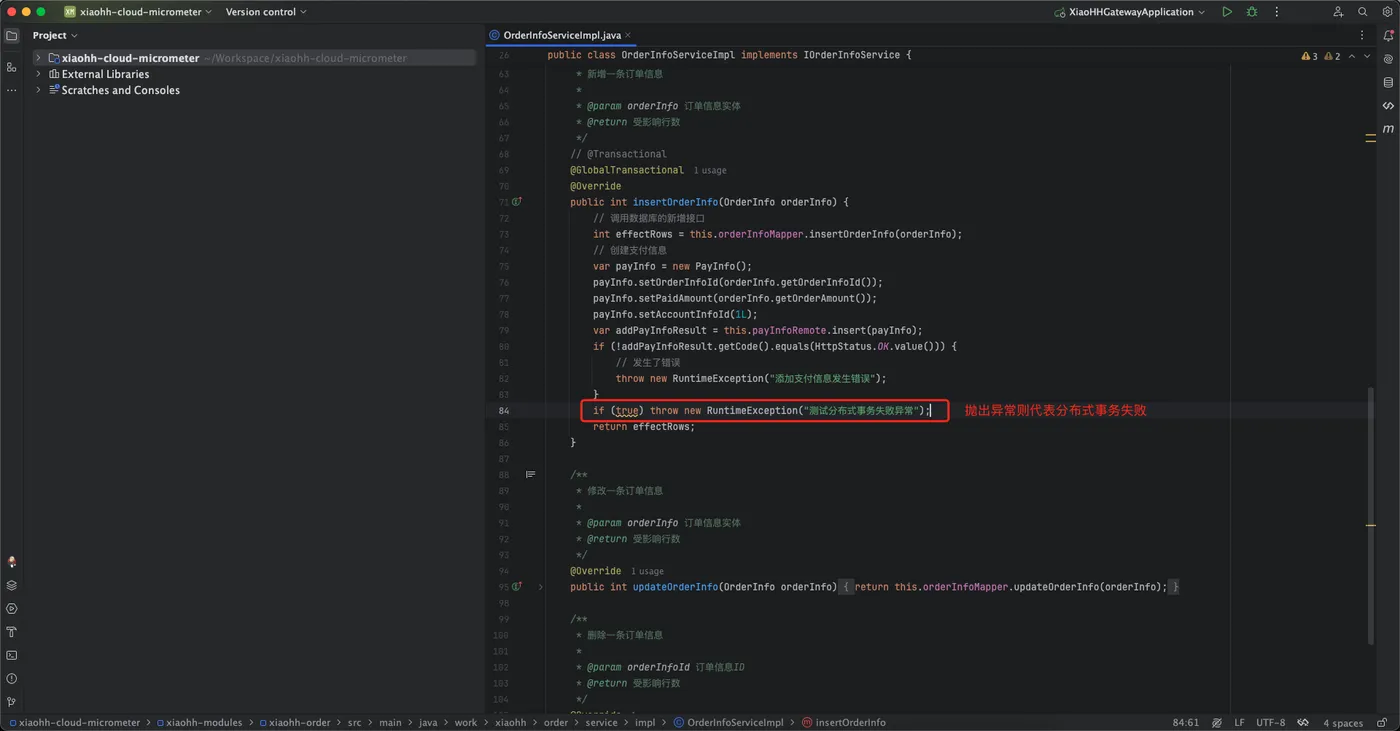The image size is (1400, 731).
Task: Click gutter override icon on line 95
Action: [517, 587]
